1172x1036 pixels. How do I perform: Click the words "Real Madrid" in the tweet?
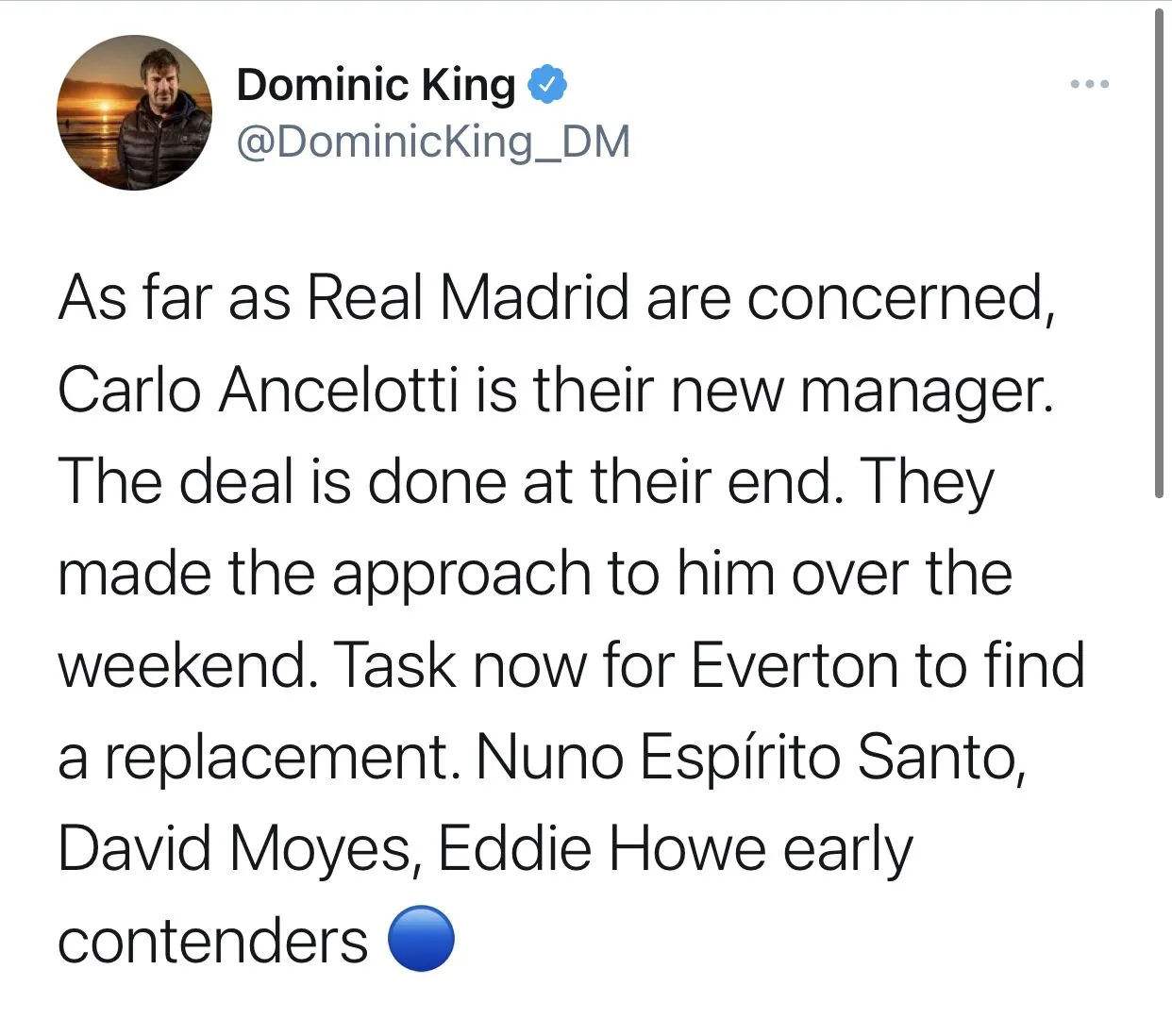point(468,297)
